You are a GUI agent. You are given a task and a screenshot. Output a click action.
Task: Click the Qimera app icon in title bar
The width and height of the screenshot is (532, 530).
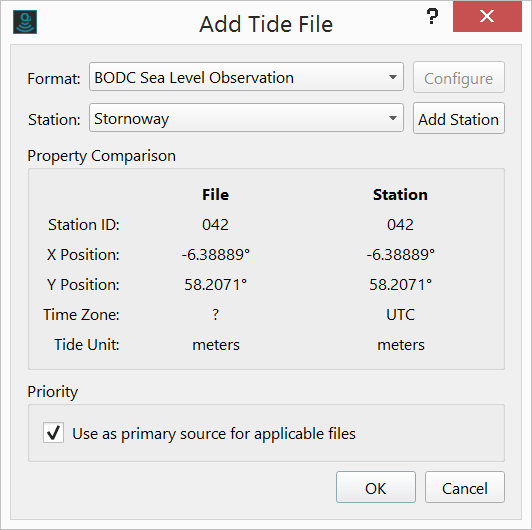pos(25,22)
